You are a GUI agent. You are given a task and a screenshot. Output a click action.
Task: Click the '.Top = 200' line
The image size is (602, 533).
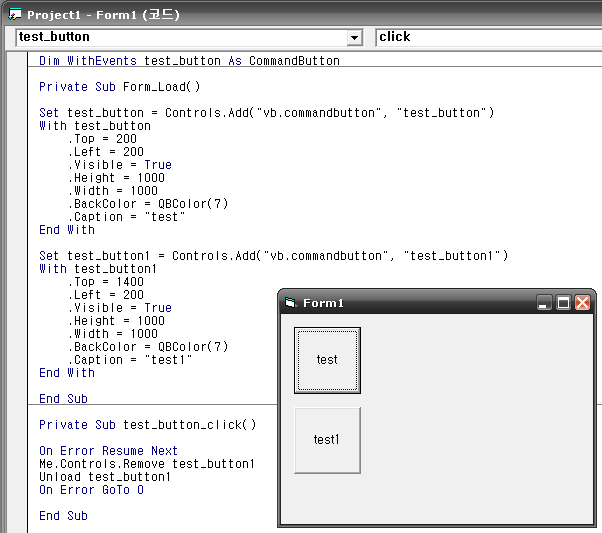102,139
